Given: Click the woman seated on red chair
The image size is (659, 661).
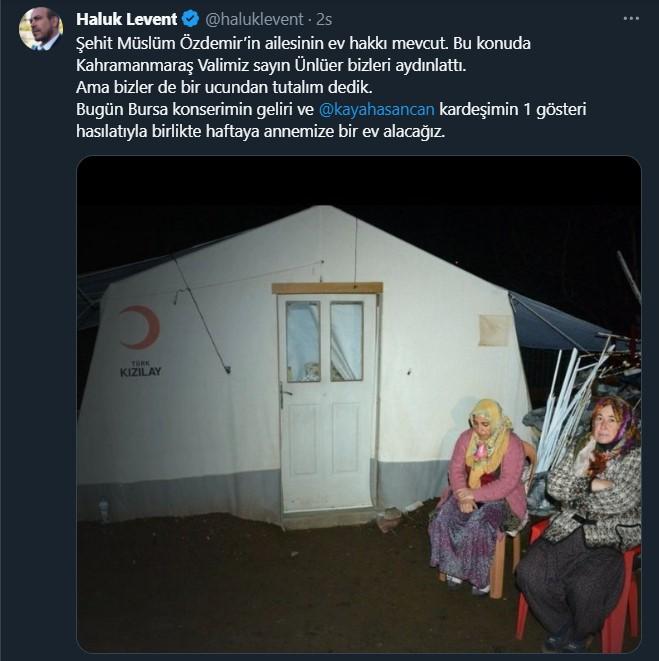Looking at the screenshot, I should [x=580, y=523].
